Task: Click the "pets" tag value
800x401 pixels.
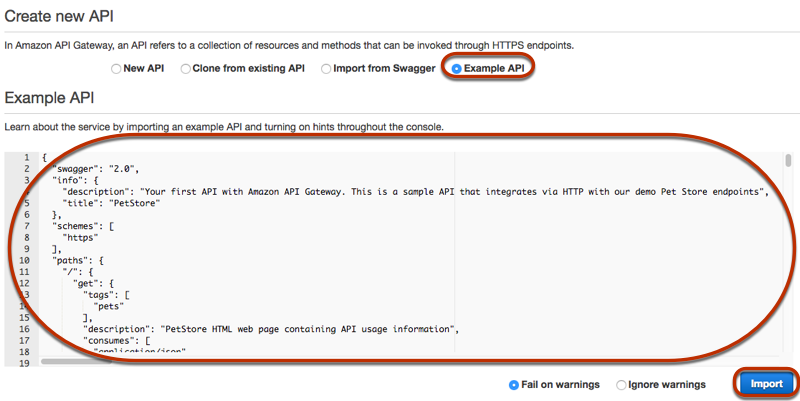Action: (x=109, y=306)
